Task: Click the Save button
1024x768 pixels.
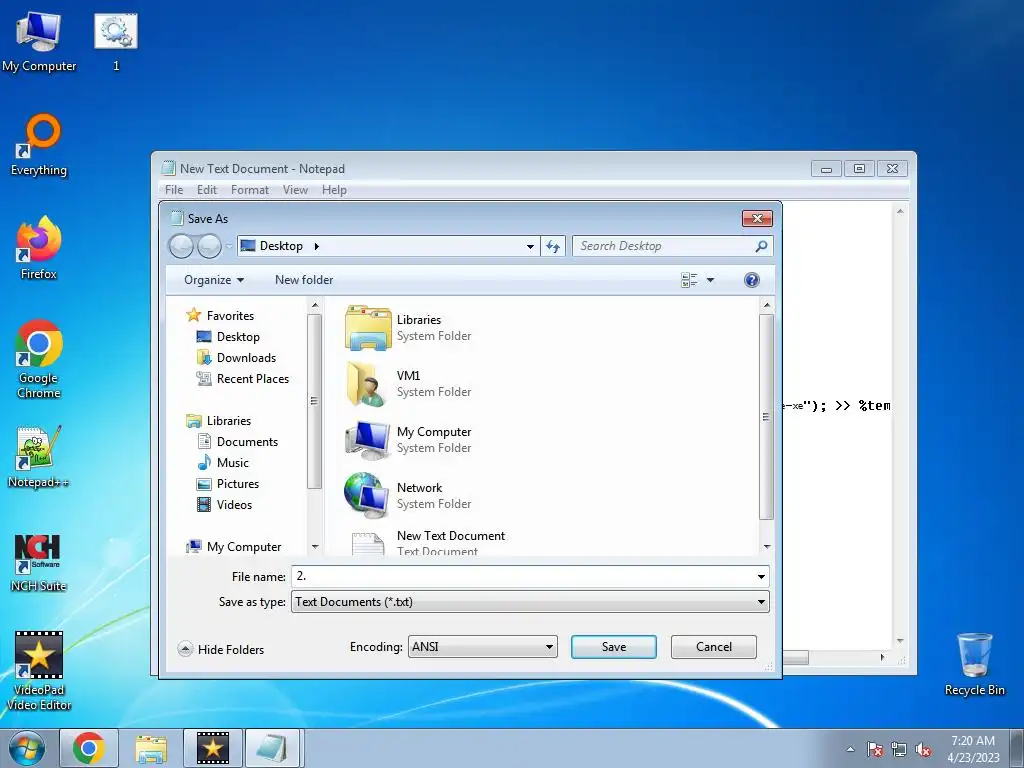Action: point(614,647)
